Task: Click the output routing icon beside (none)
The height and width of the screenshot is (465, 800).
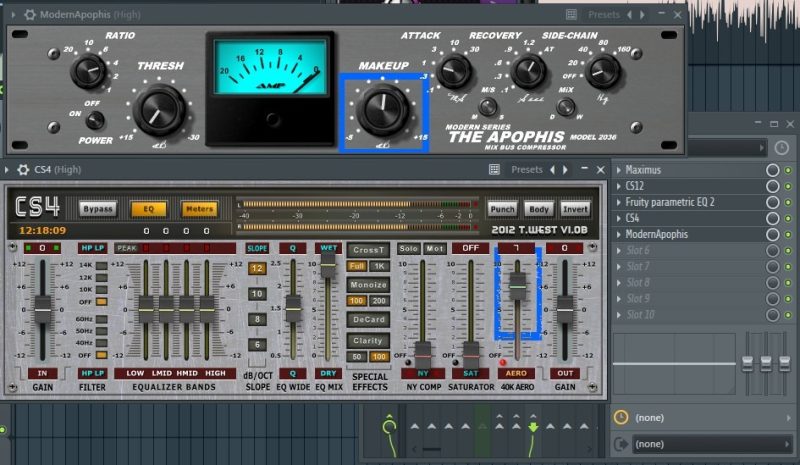Action: pos(621,444)
